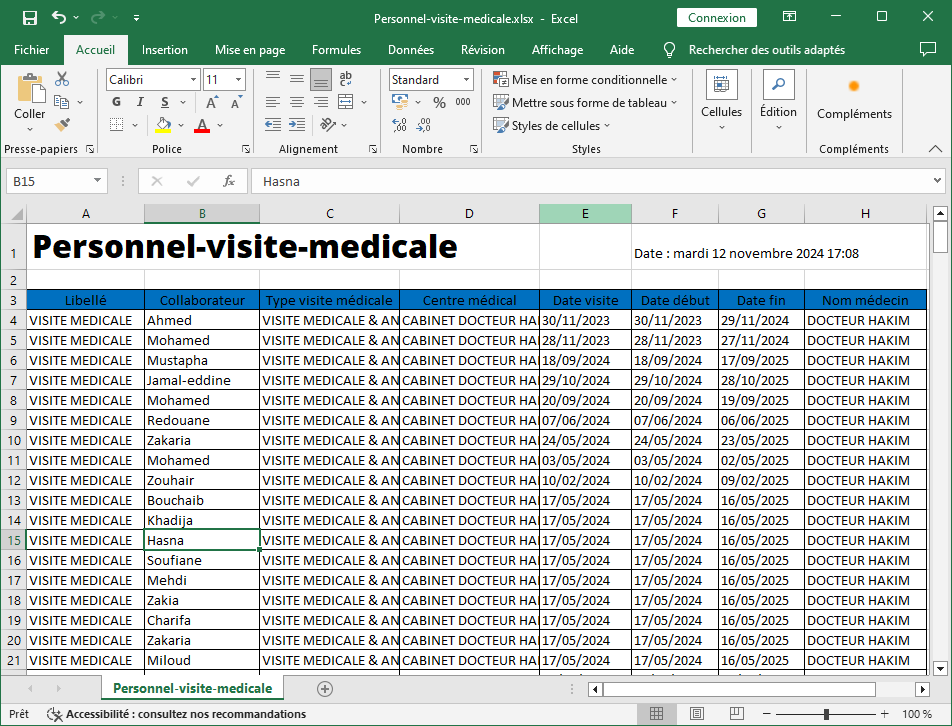Viewport: 952px width, 726px height.
Task: Apply fill color with paint bucket
Action: 163,125
